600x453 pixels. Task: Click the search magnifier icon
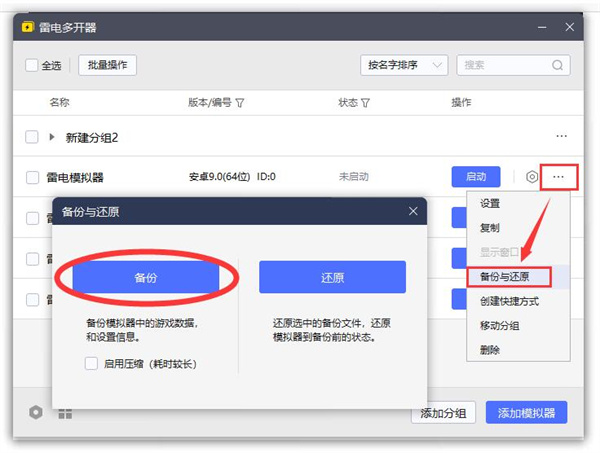pyautogui.click(x=557, y=65)
